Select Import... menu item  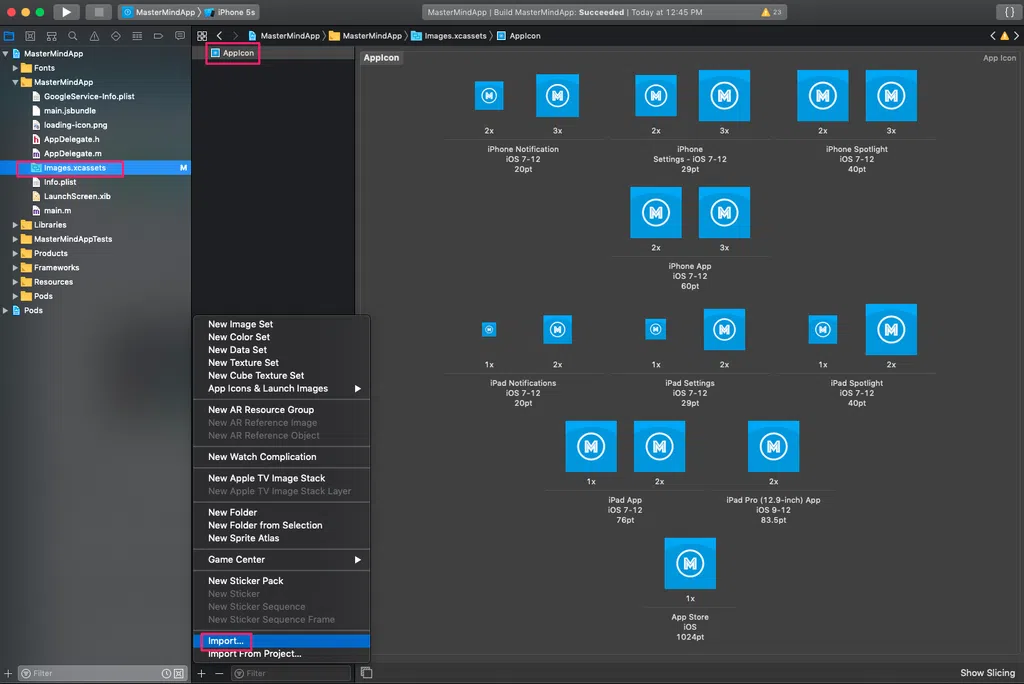282,641
